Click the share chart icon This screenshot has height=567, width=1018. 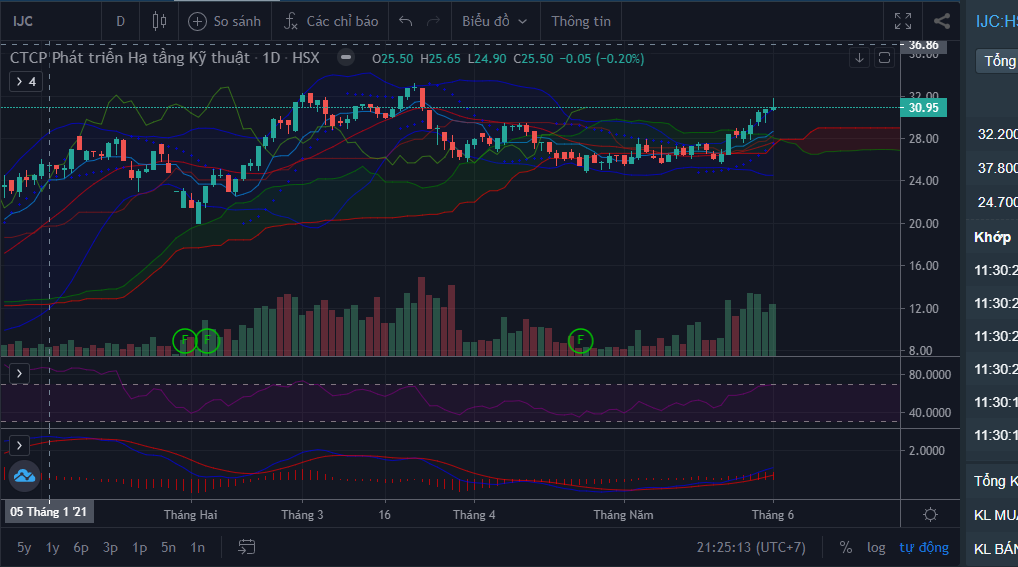pos(941,21)
